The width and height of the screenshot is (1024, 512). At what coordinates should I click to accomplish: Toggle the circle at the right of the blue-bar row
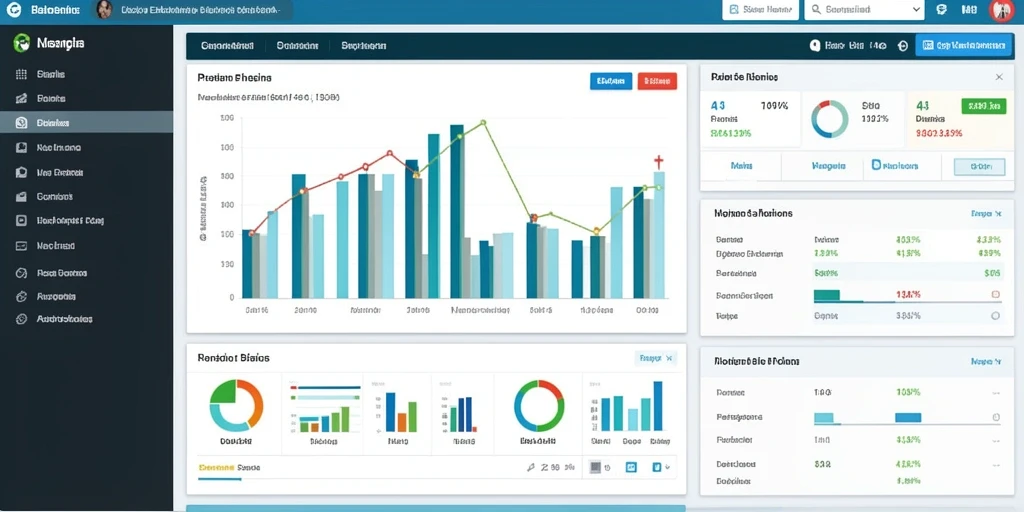[x=996, y=417]
